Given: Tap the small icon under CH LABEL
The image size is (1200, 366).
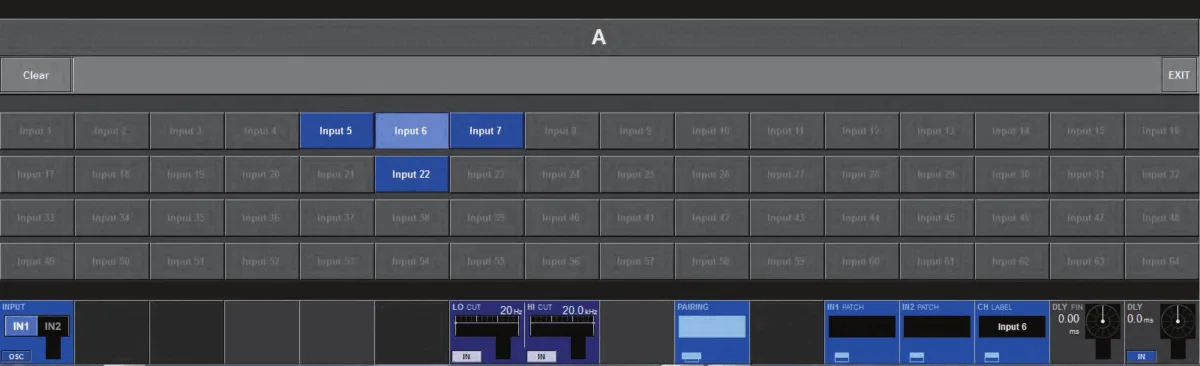Looking at the screenshot, I should tap(992, 356).
